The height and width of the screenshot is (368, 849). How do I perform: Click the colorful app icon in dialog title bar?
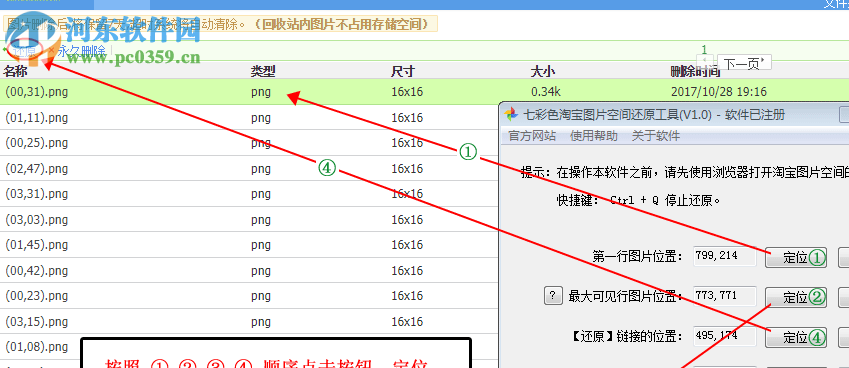coord(511,115)
